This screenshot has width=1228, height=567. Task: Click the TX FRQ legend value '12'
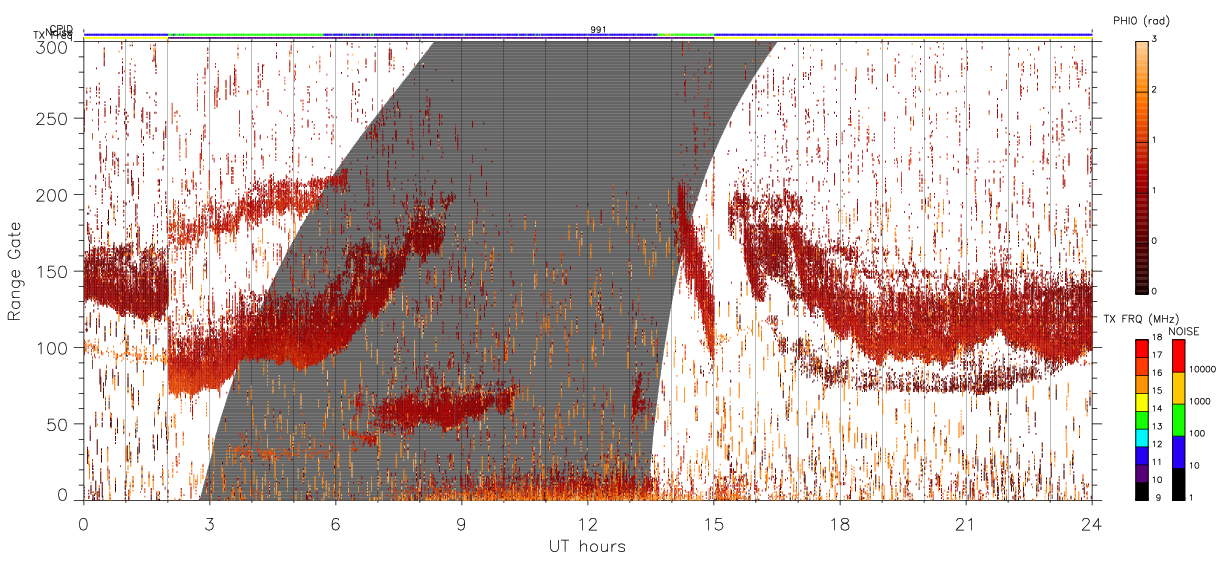coord(1156,444)
